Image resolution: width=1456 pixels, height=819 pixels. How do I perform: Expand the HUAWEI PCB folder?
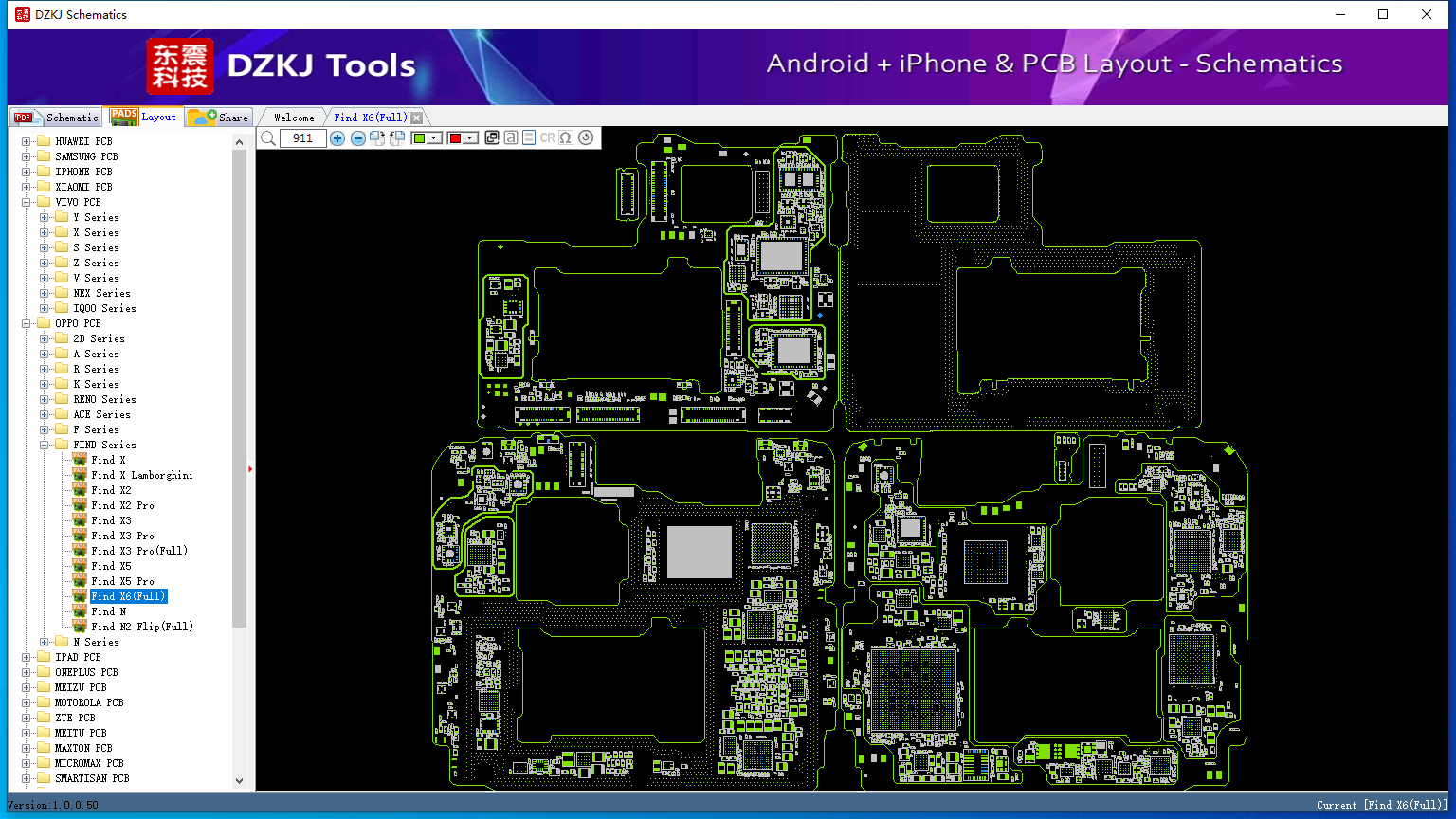coord(27,141)
